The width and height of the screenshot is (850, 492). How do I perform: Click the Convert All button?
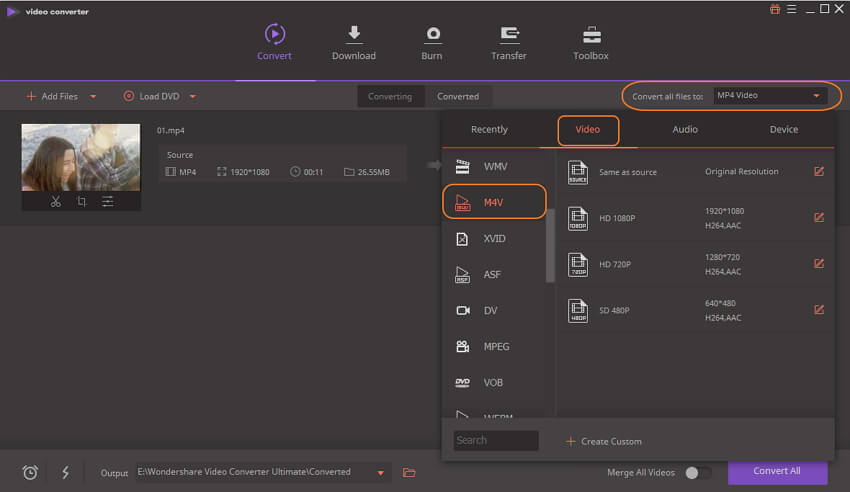(x=777, y=472)
